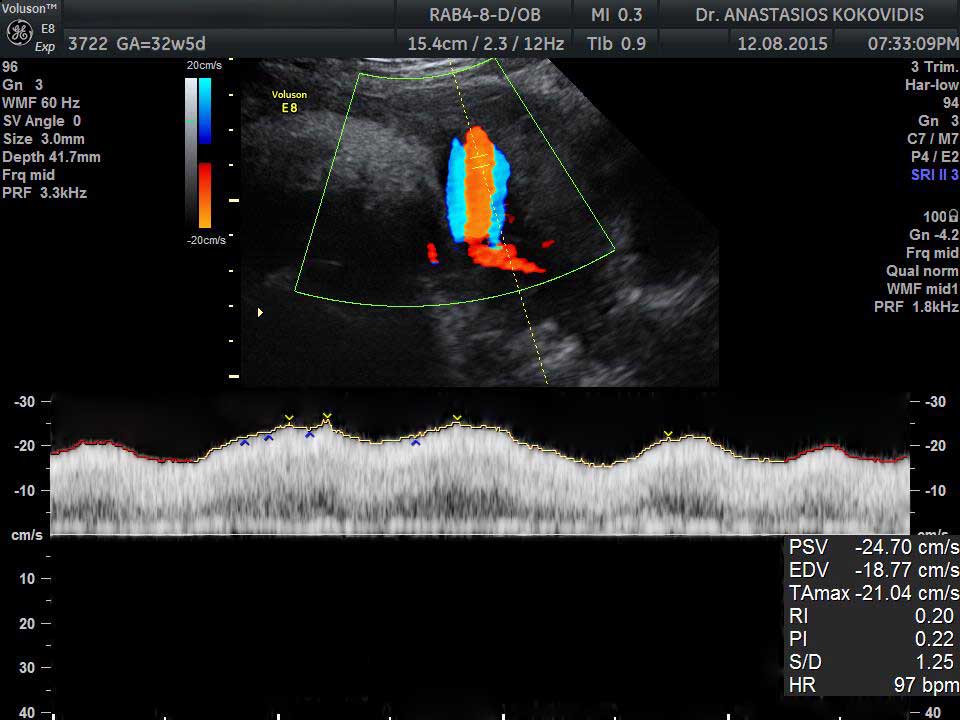Image resolution: width=960 pixels, height=720 pixels.
Task: Click the third yellow peak marker on trace
Action: point(457,418)
